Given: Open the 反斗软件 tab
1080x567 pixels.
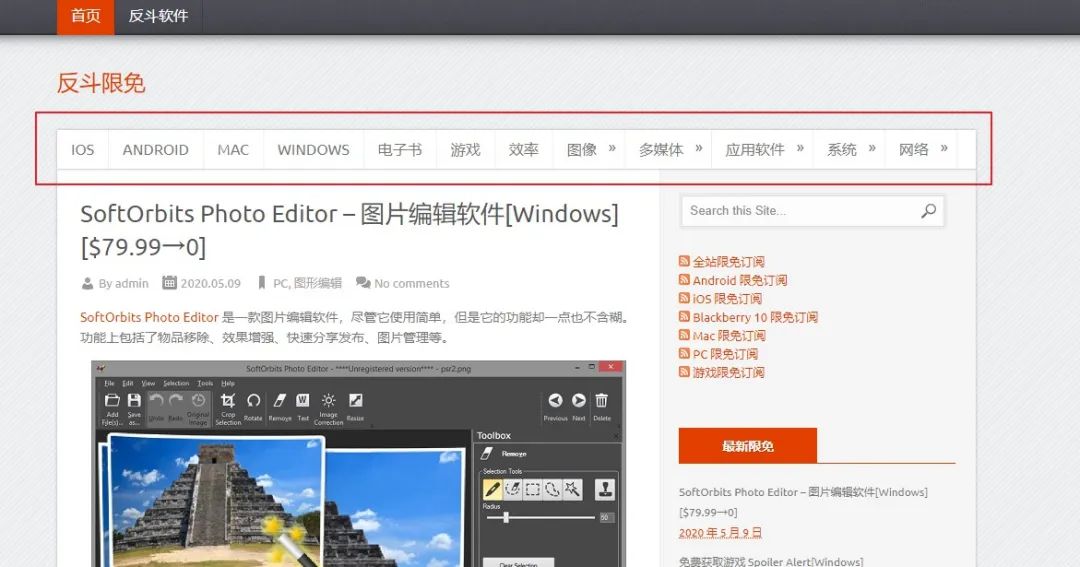Looking at the screenshot, I should pyautogui.click(x=158, y=16).
